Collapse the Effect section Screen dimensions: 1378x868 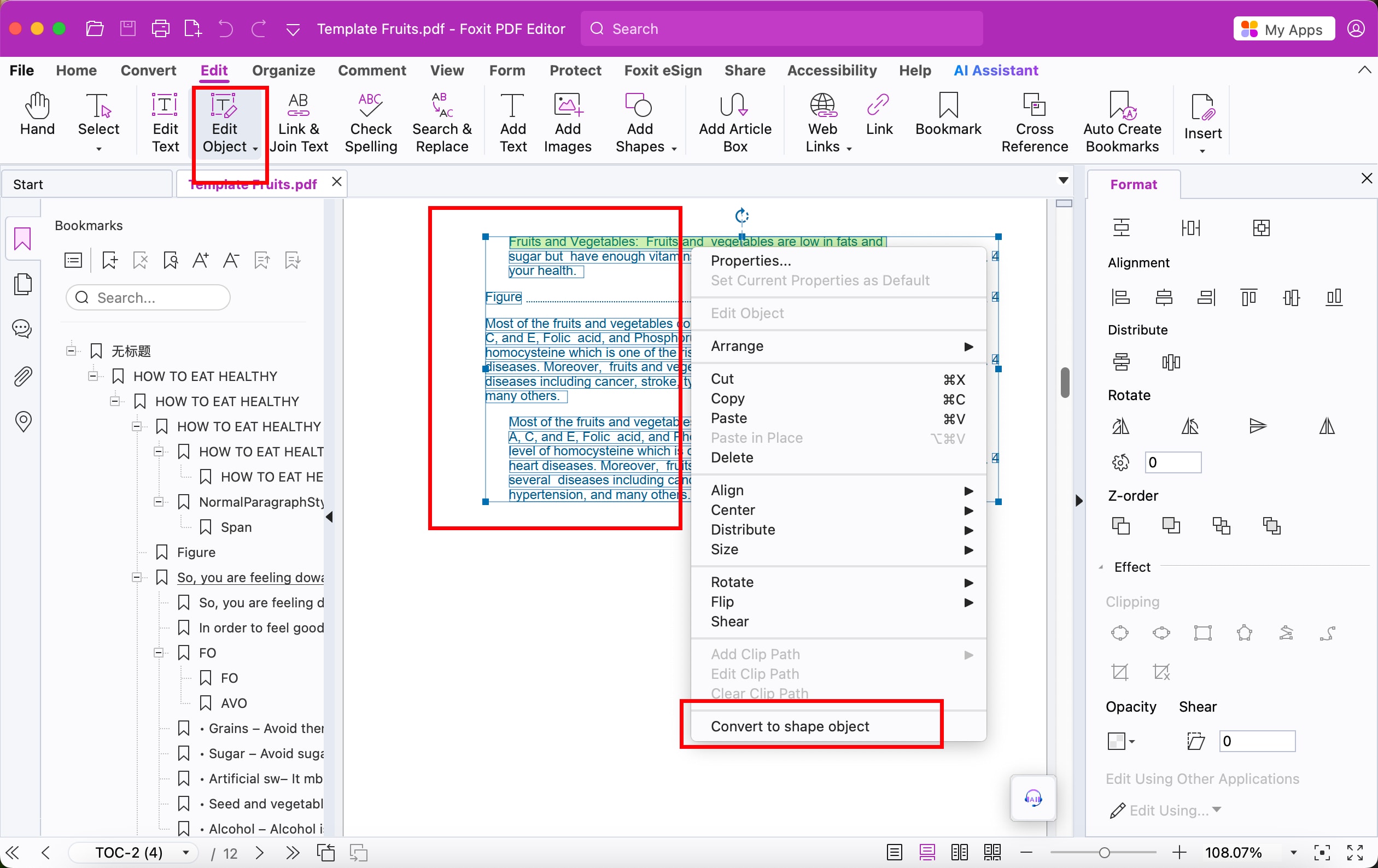pyautogui.click(x=1101, y=567)
